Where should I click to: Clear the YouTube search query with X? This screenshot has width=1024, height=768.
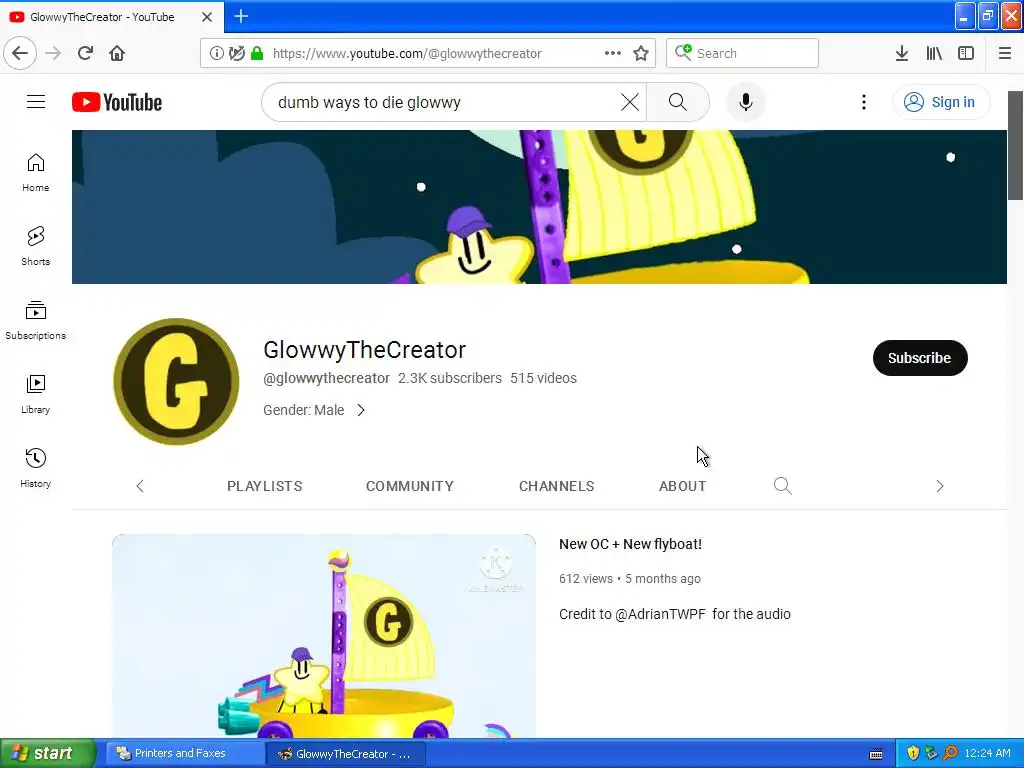pyautogui.click(x=630, y=102)
